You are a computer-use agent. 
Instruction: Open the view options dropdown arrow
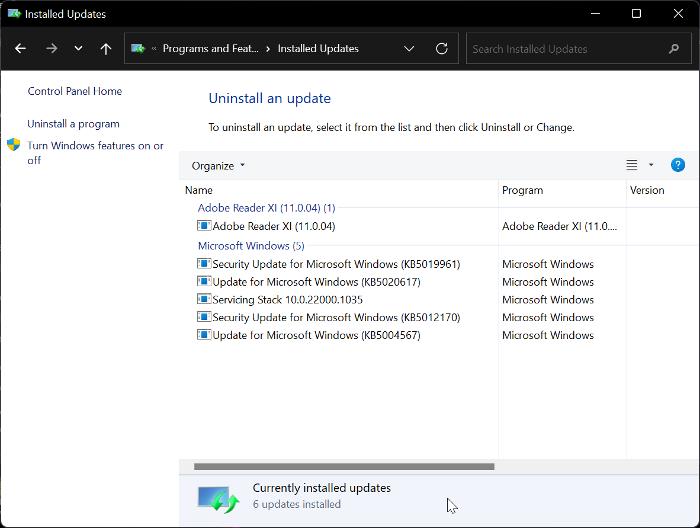point(651,165)
